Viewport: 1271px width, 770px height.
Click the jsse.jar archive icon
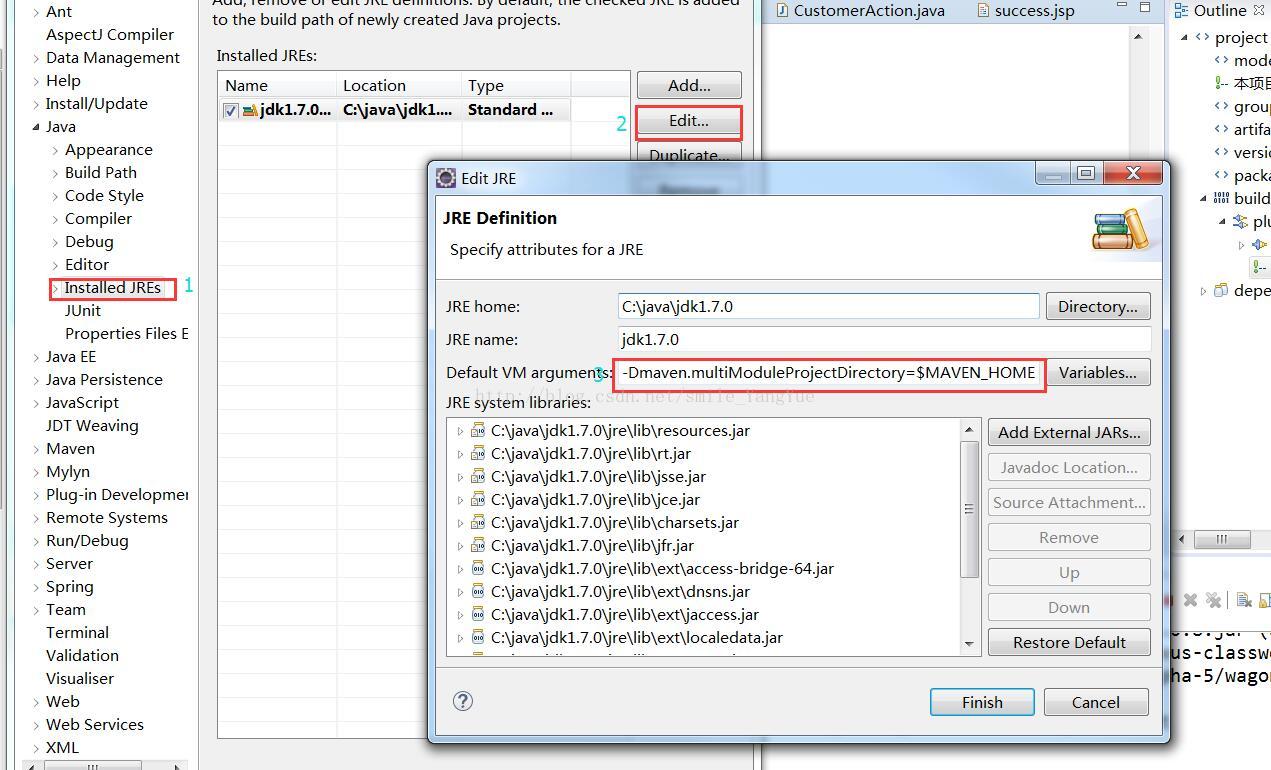pyautogui.click(x=478, y=477)
